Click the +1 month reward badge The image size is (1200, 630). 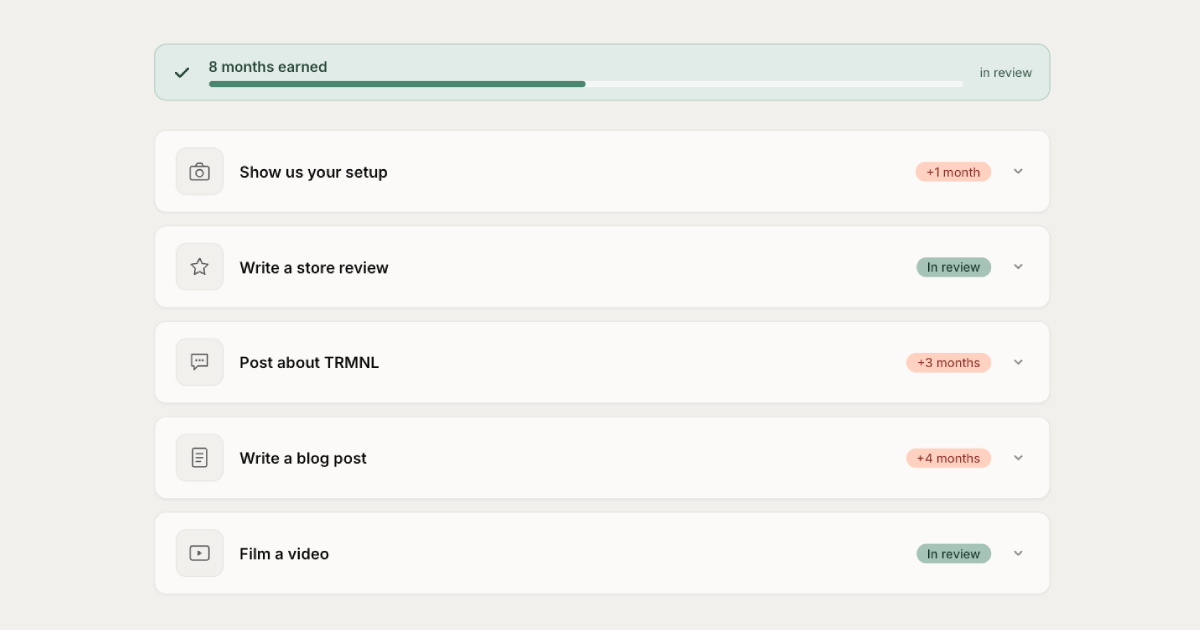click(953, 172)
